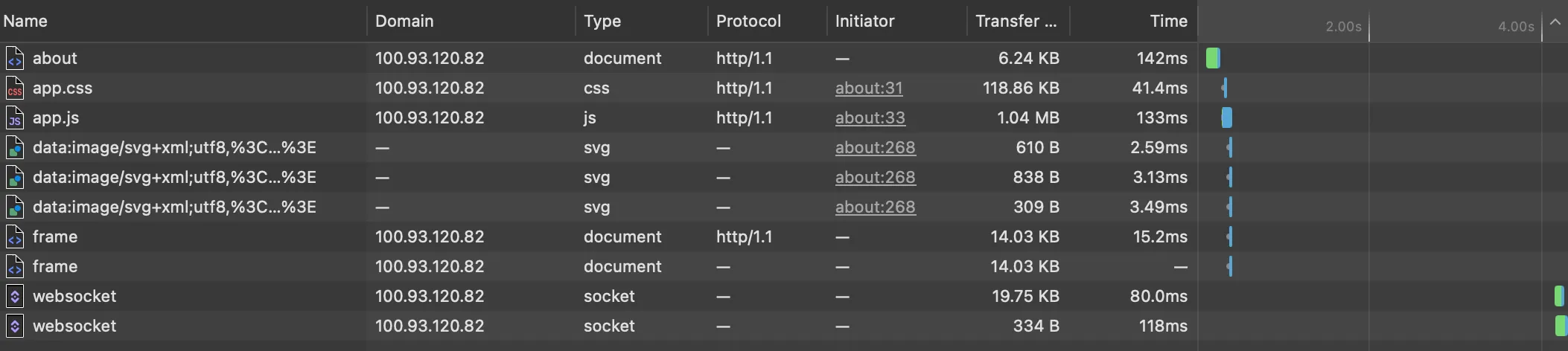The width and height of the screenshot is (1568, 351).
Task: Sort requests by the Protocol column header
Action: 748,21
